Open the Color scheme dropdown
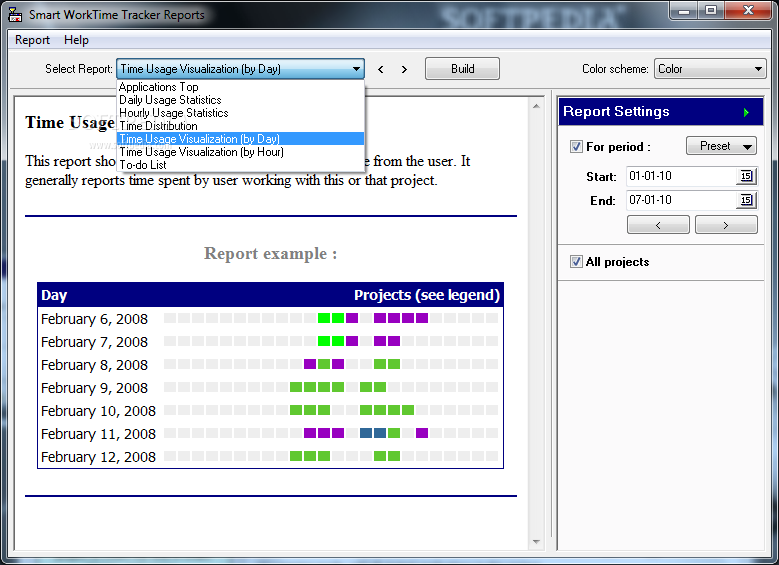The height and width of the screenshot is (565, 779). pos(710,69)
